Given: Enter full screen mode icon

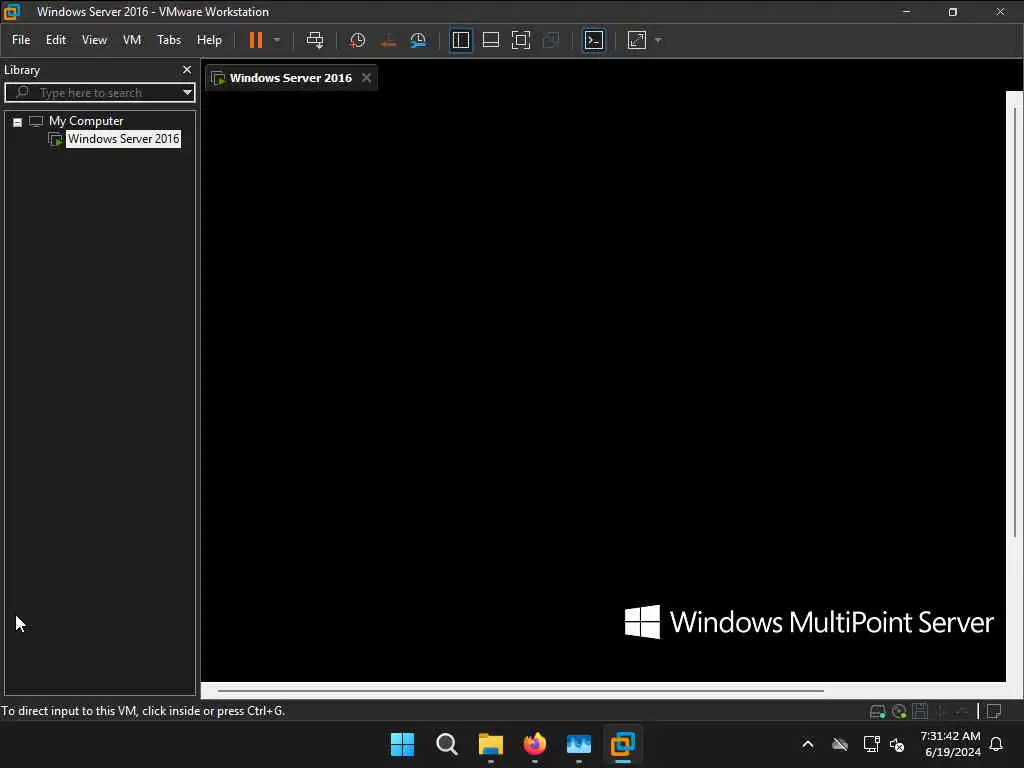Looking at the screenshot, I should tap(520, 40).
